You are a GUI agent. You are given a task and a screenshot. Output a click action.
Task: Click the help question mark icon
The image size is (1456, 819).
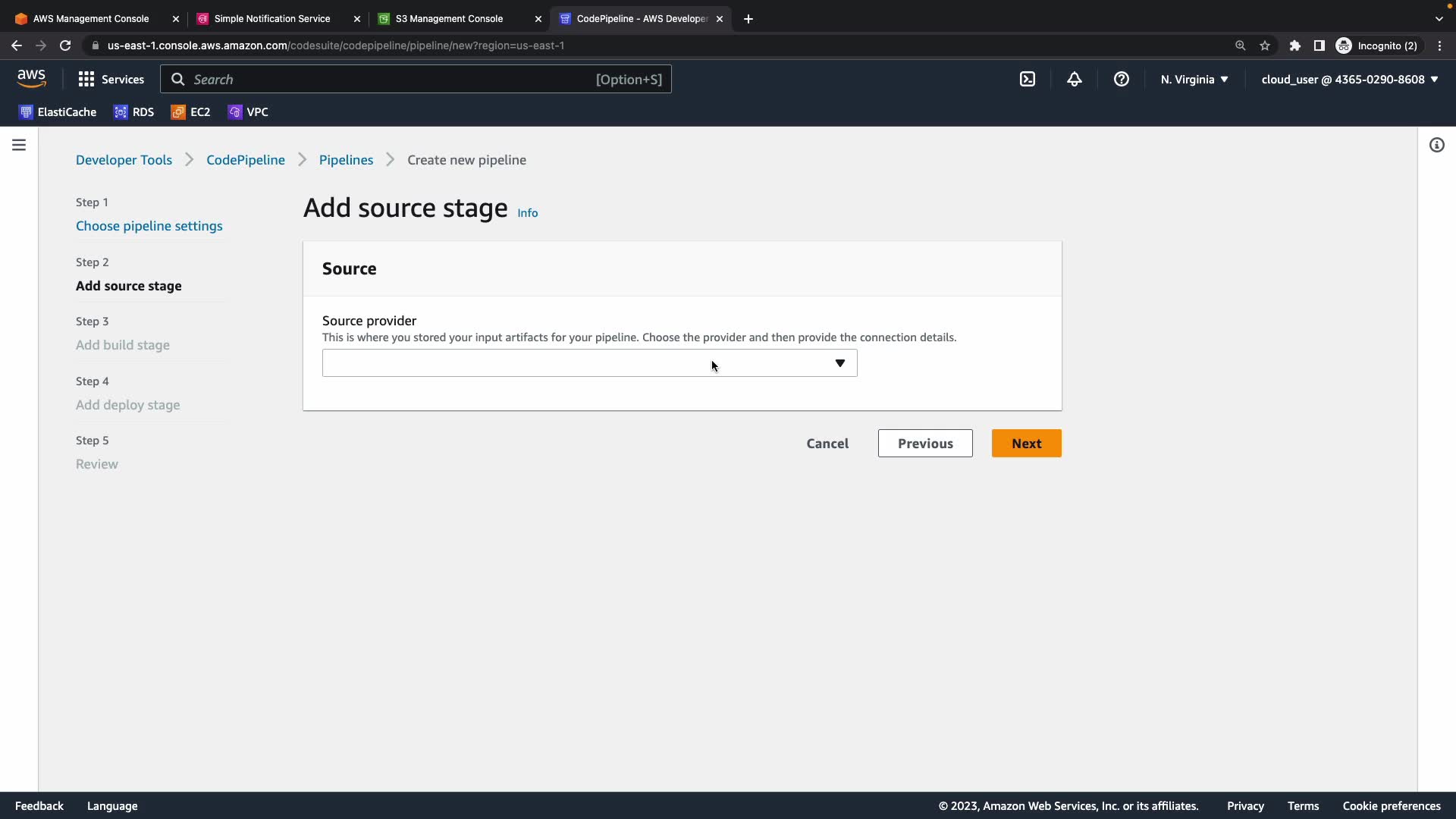tap(1122, 79)
